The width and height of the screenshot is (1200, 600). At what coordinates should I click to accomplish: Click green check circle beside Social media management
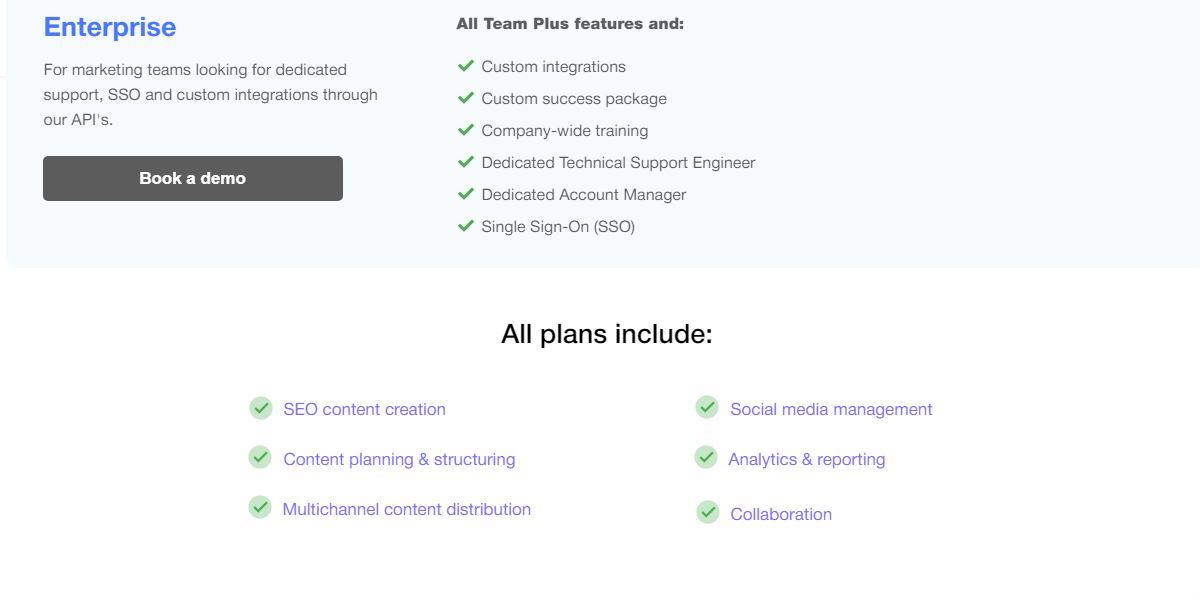point(707,407)
